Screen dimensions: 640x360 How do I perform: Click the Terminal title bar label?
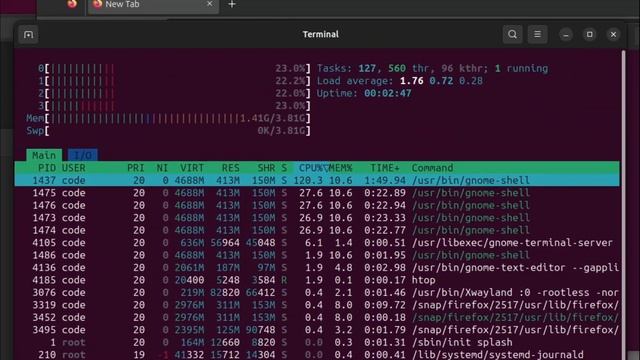pyautogui.click(x=320, y=34)
